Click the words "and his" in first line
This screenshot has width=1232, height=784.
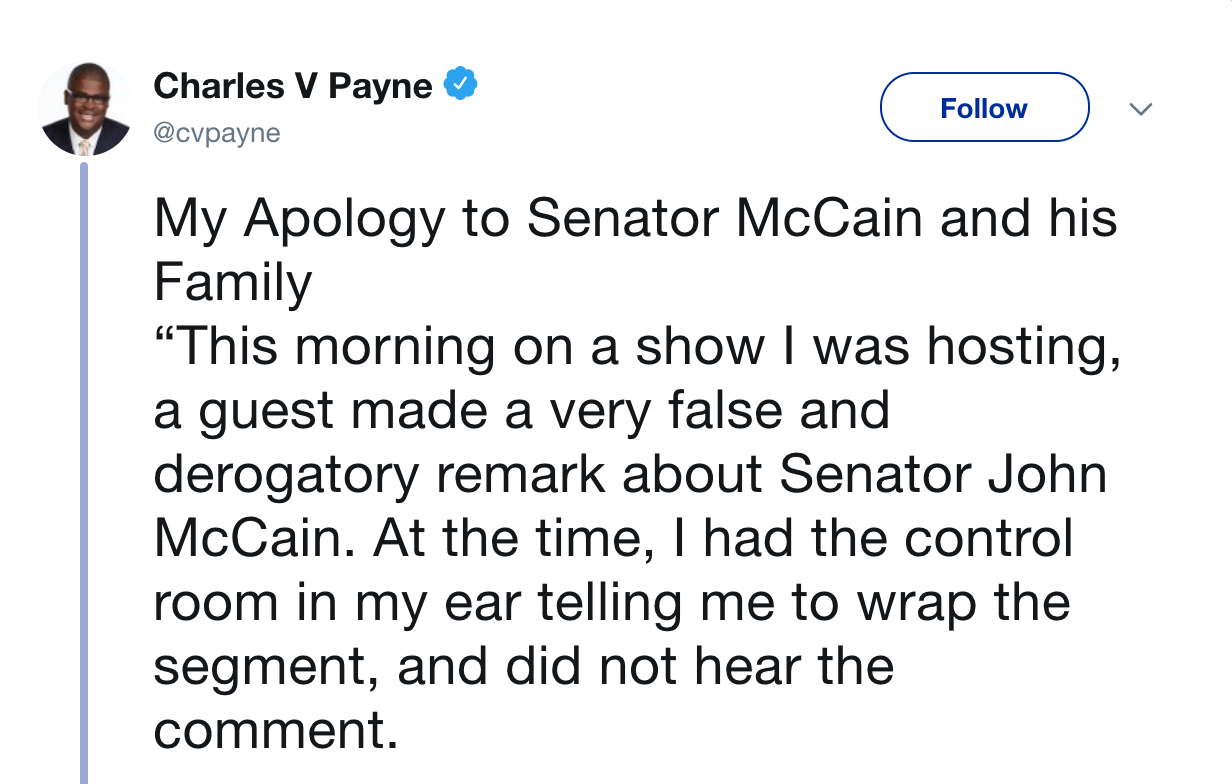1028,220
